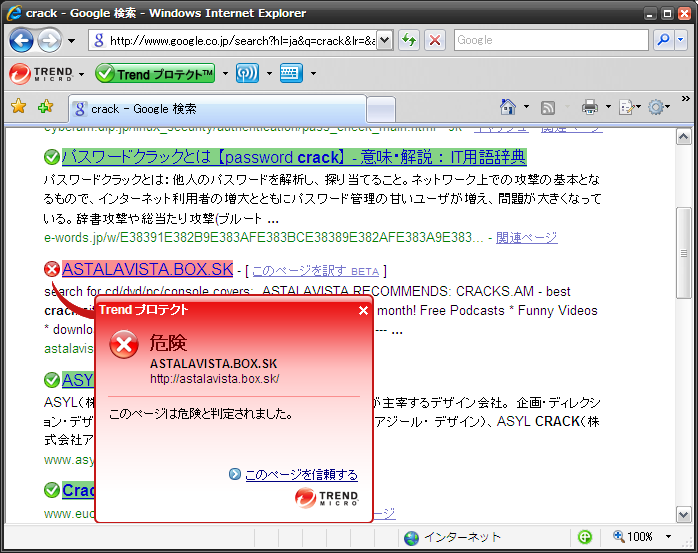Viewport: 698px width, 553px height.
Task: Click このページを訳す BETA link
Action: (x=316, y=271)
